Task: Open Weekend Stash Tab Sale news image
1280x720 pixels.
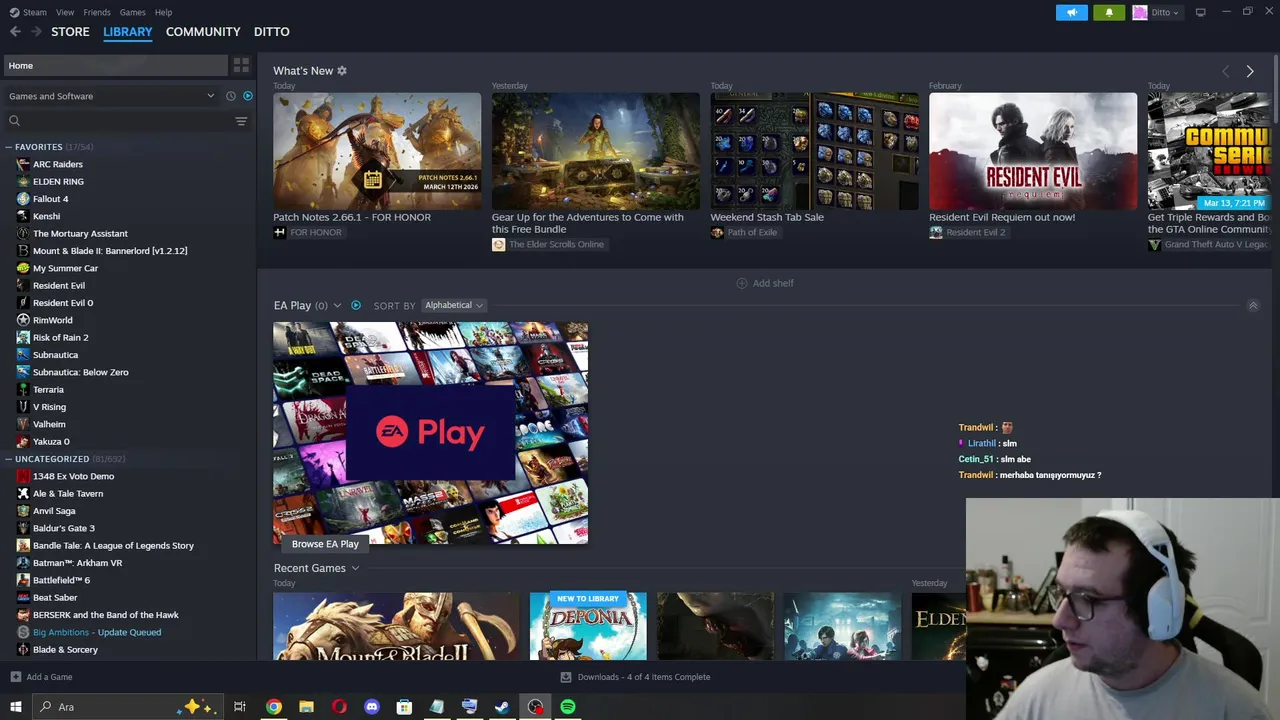Action: click(814, 151)
